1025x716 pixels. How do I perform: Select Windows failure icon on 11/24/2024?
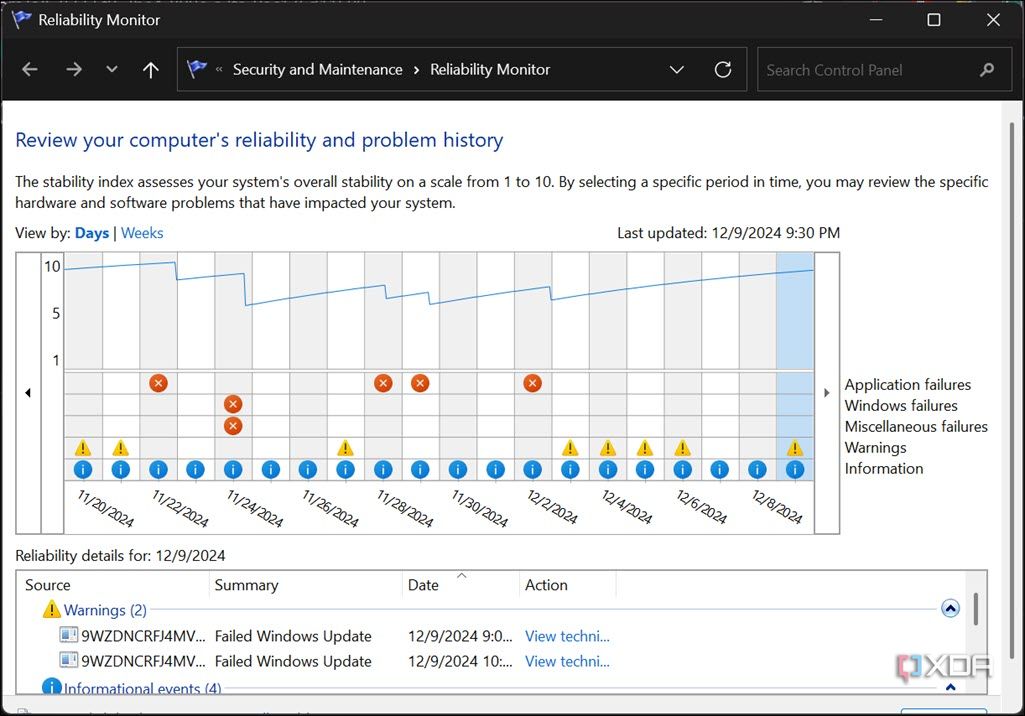(x=233, y=404)
